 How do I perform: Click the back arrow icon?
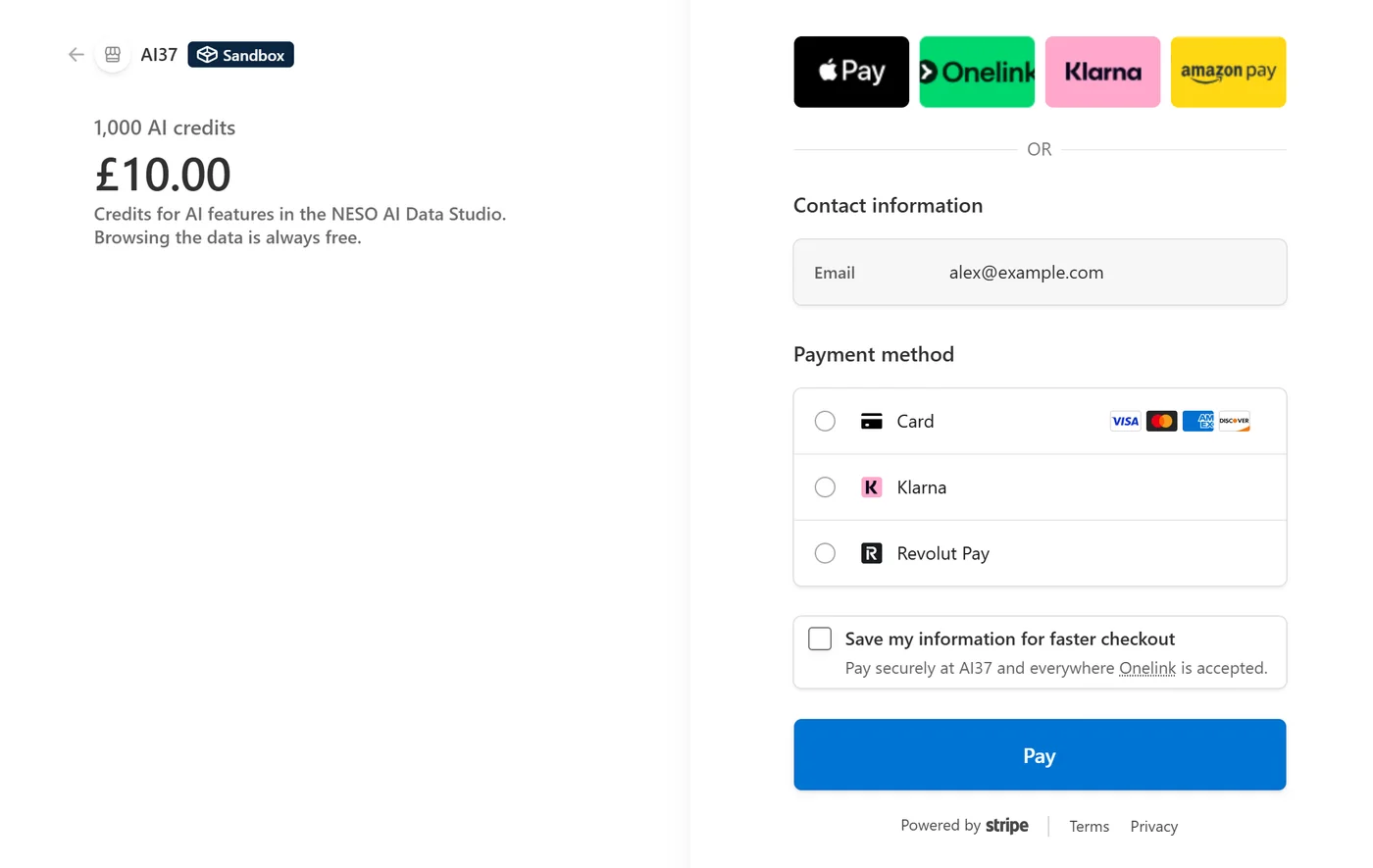76,55
